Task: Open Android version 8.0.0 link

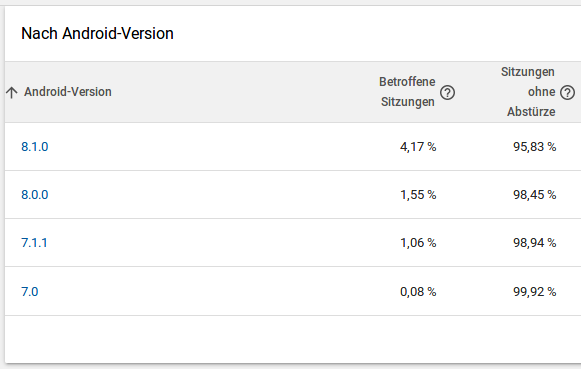Action: click(34, 195)
